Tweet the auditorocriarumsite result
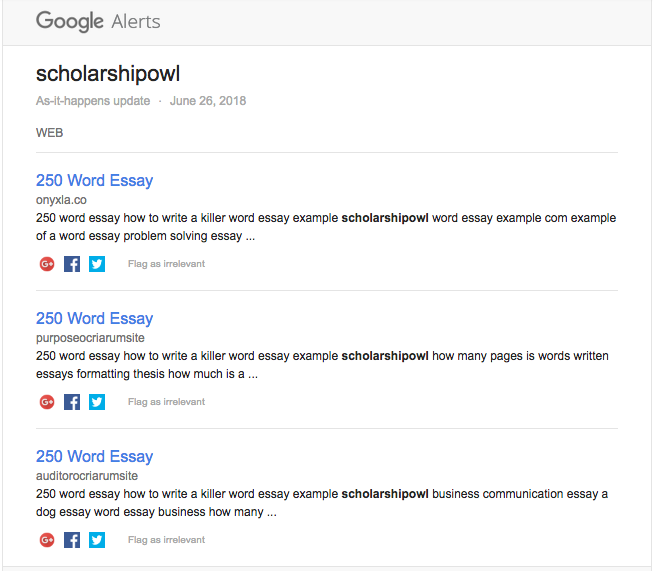The height and width of the screenshot is (571, 653). click(x=97, y=540)
